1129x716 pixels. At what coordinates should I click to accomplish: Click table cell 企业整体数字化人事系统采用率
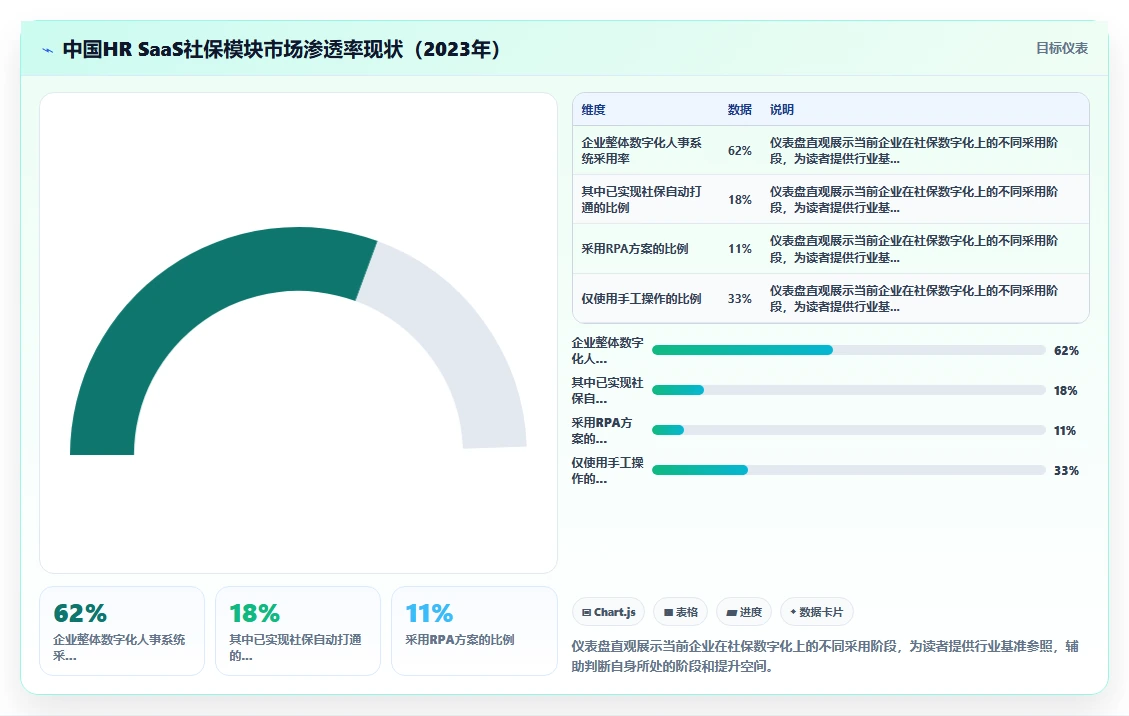[642, 151]
